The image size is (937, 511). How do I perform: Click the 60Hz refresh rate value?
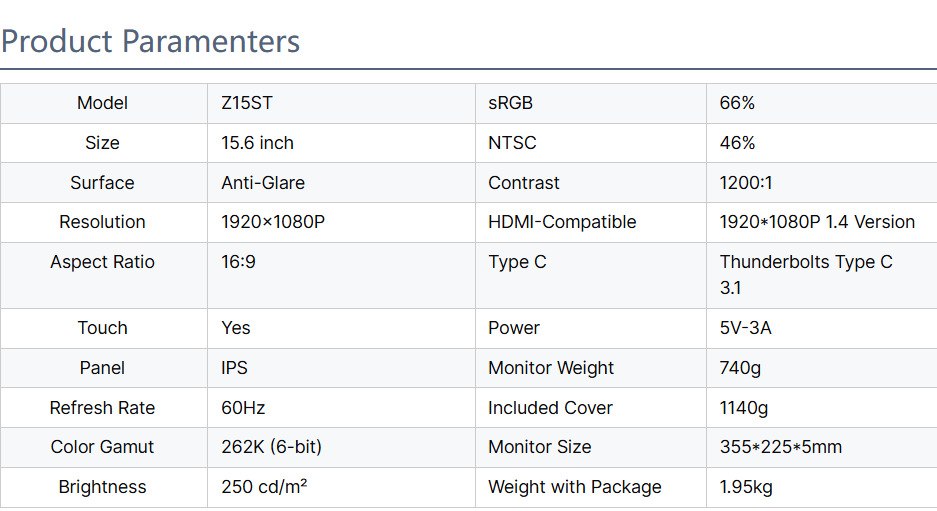(x=243, y=408)
